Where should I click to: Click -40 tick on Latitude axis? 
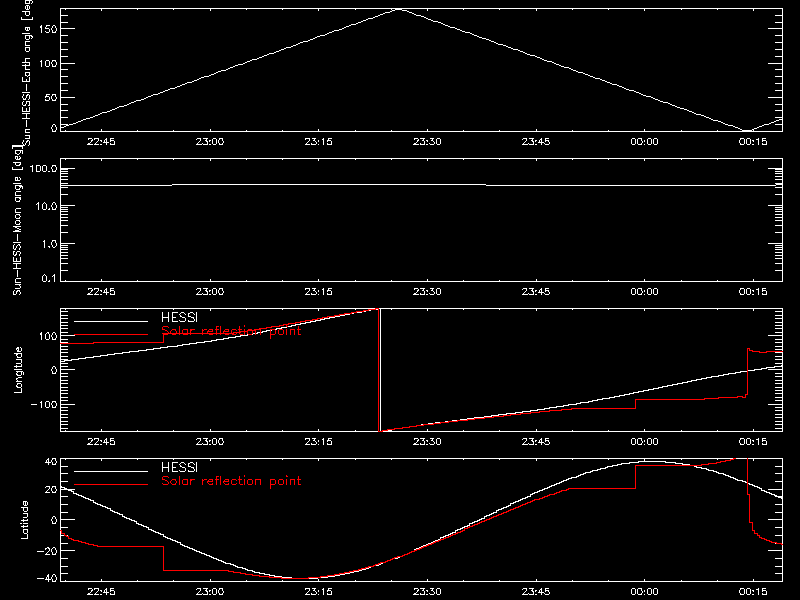[47, 578]
